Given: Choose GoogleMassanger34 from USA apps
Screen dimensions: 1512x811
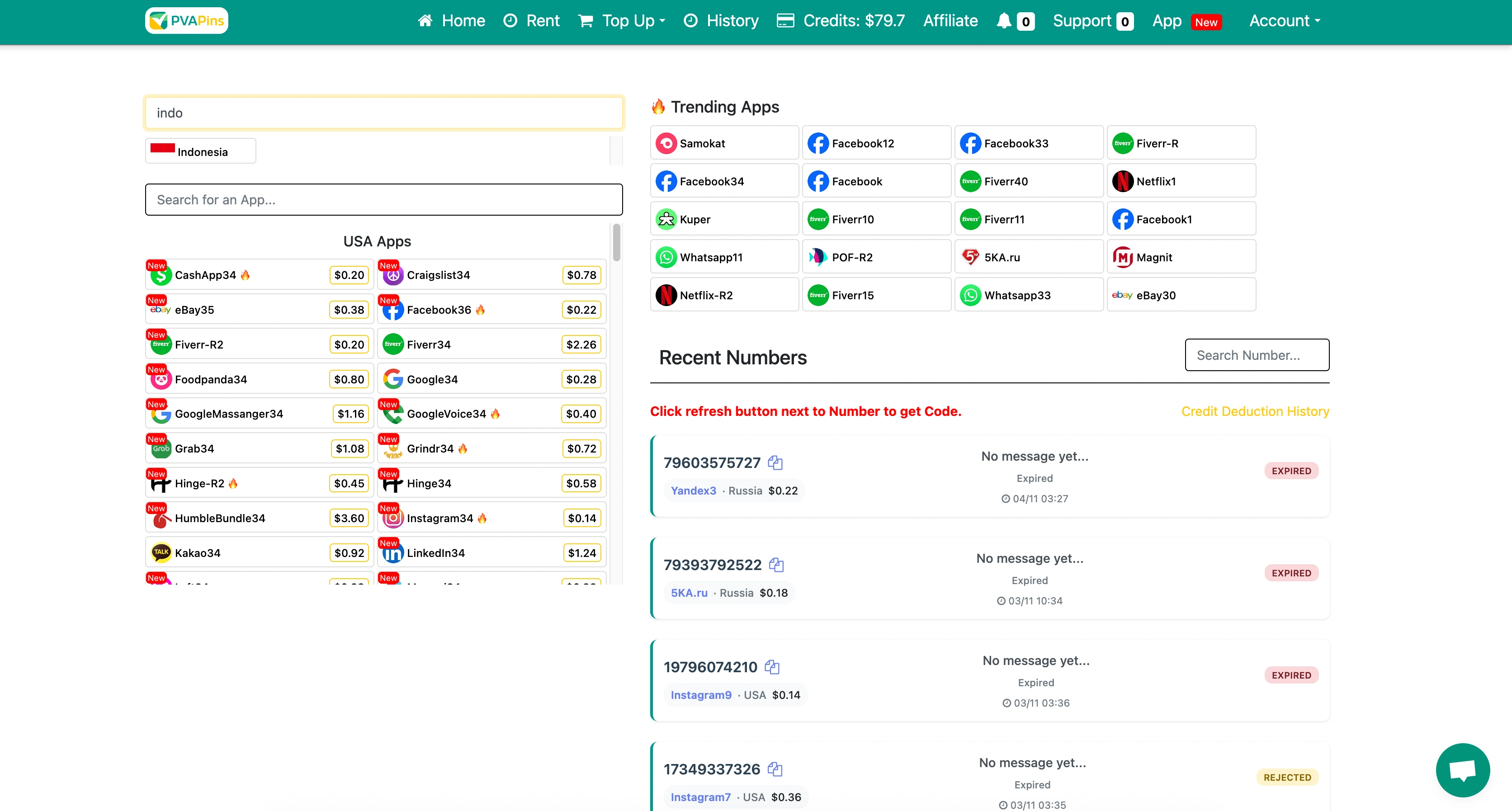Looking at the screenshot, I should click(x=260, y=414).
